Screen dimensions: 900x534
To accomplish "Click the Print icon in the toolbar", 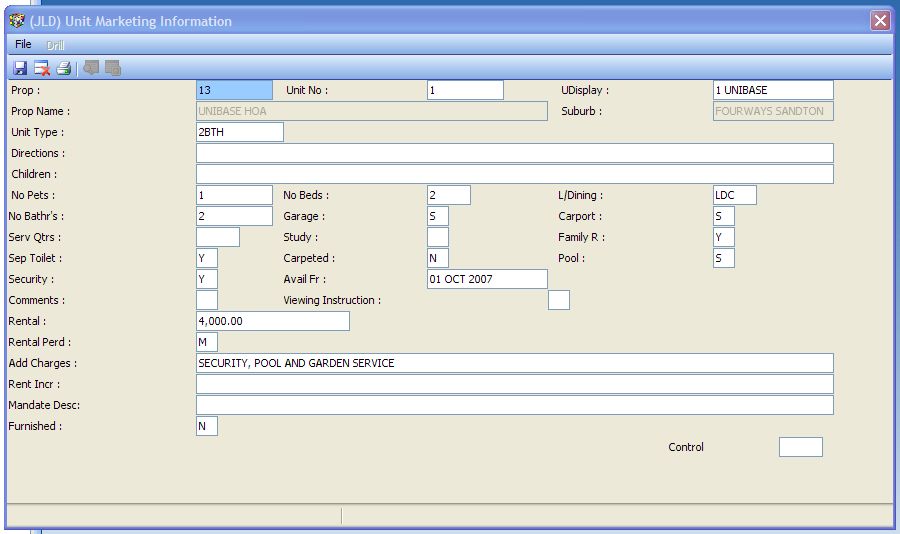I will click(x=64, y=68).
